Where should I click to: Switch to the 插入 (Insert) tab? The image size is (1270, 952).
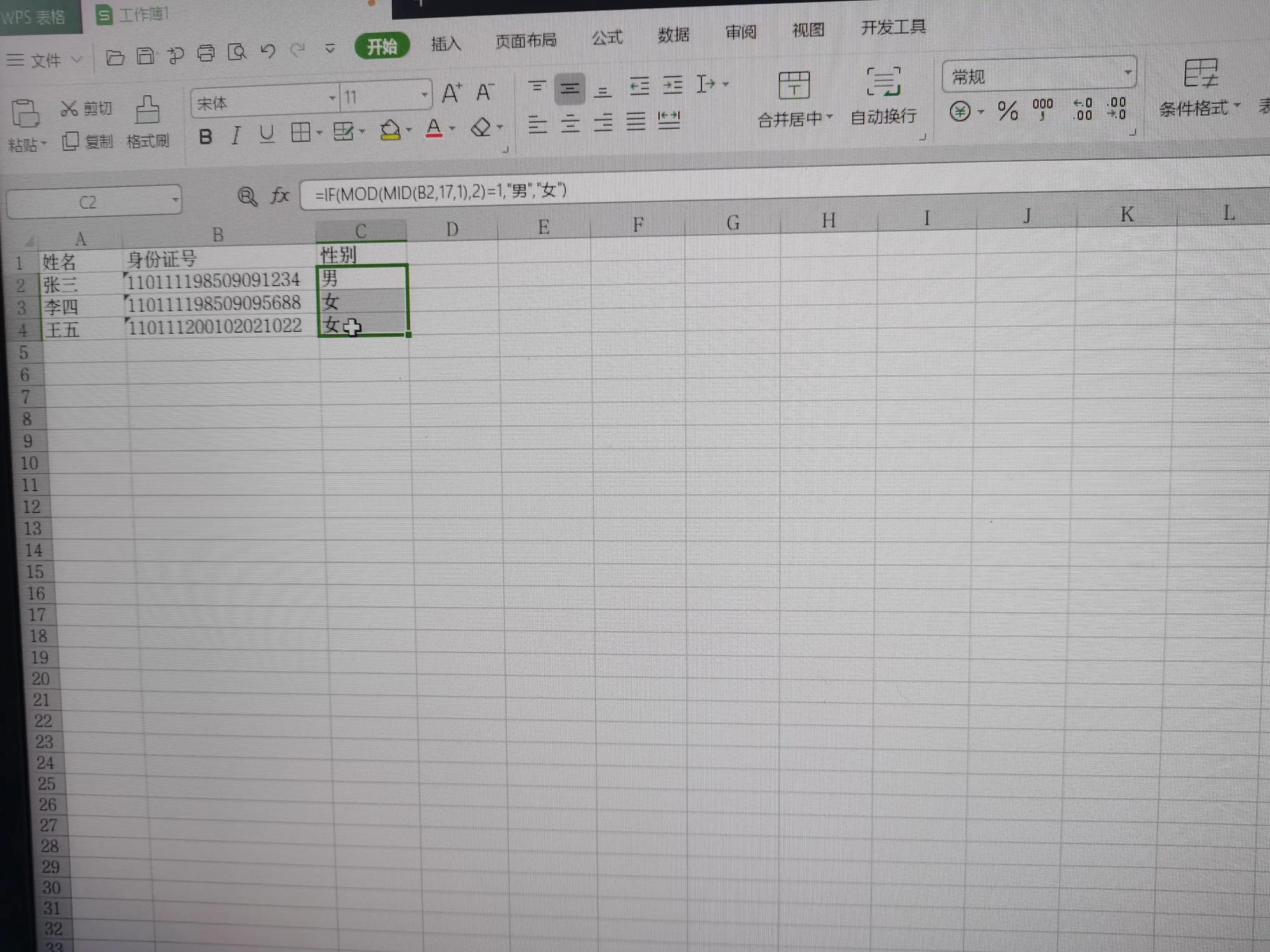click(x=446, y=44)
